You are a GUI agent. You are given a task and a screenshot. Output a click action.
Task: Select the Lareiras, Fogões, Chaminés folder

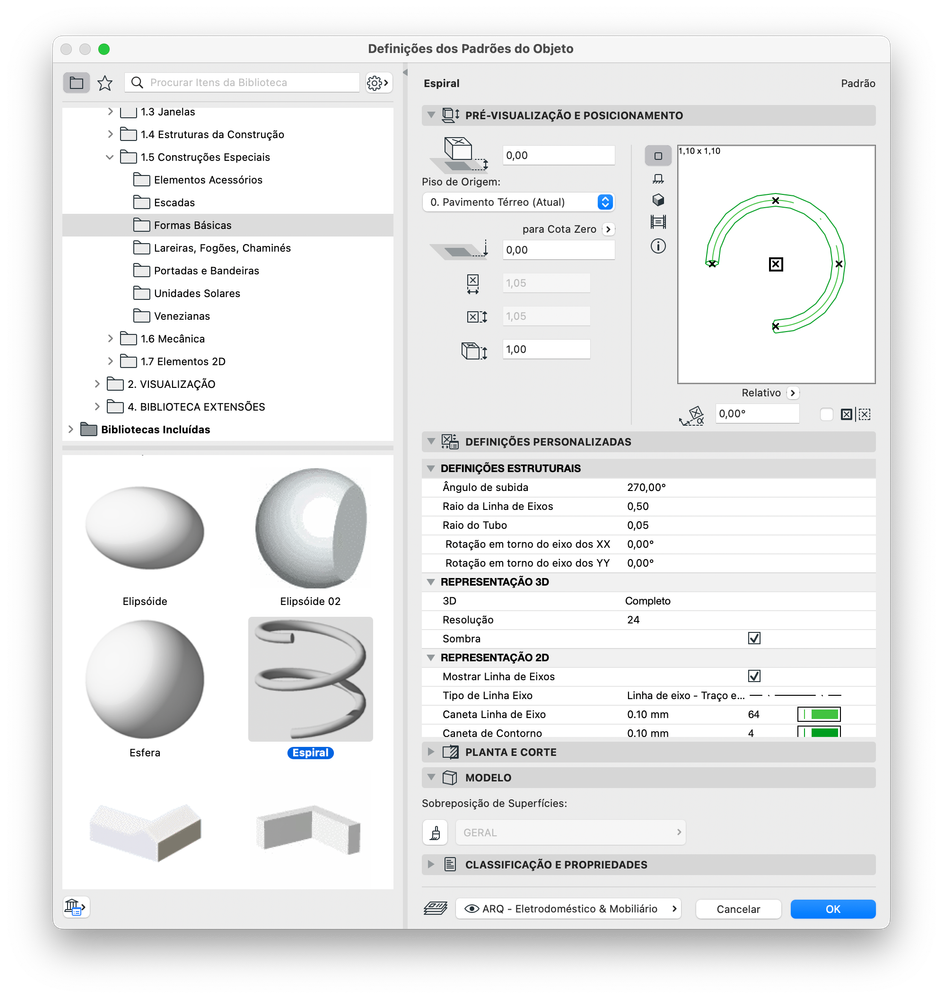pyautogui.click(x=222, y=248)
